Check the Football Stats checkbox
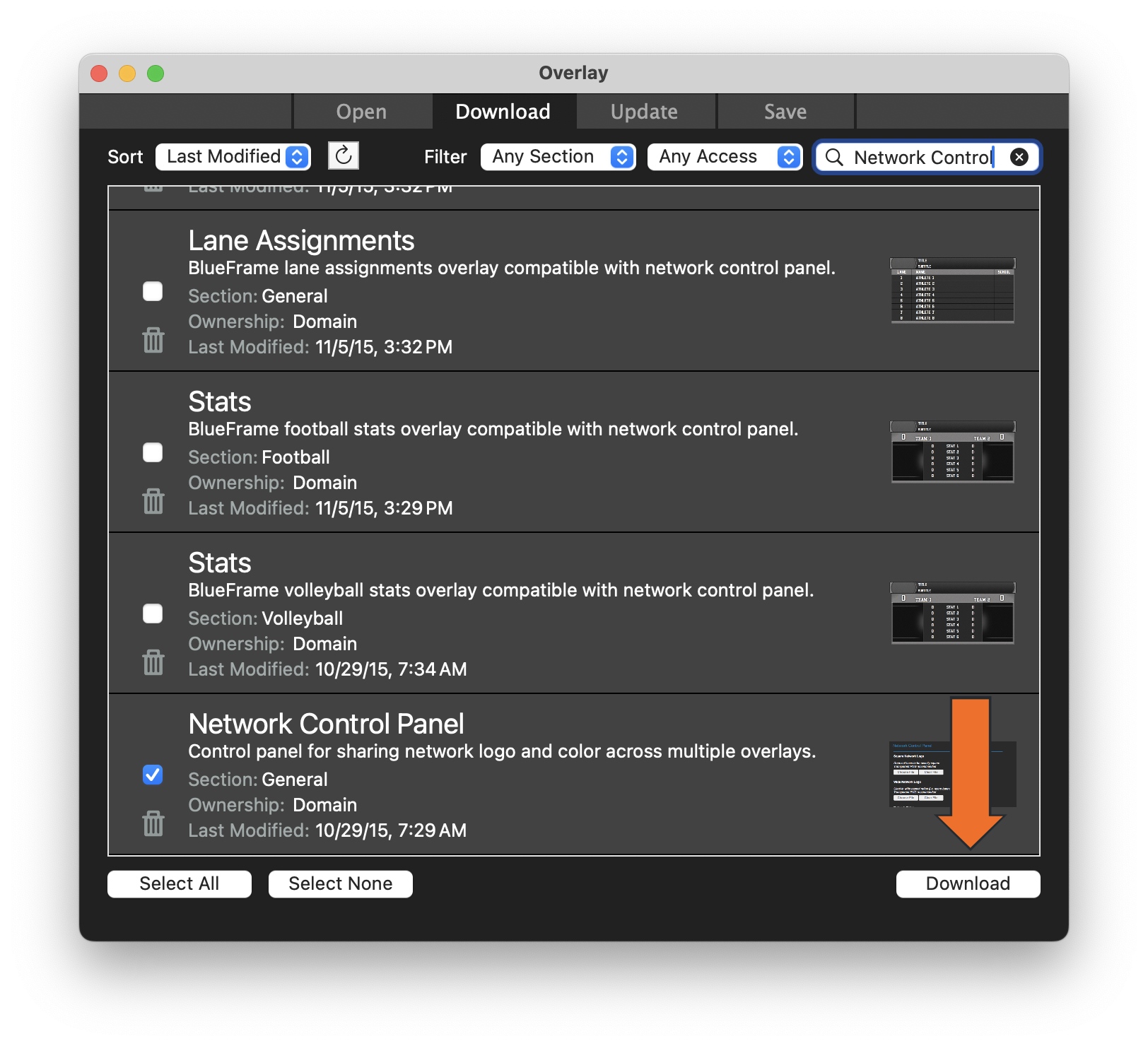 pos(153,452)
